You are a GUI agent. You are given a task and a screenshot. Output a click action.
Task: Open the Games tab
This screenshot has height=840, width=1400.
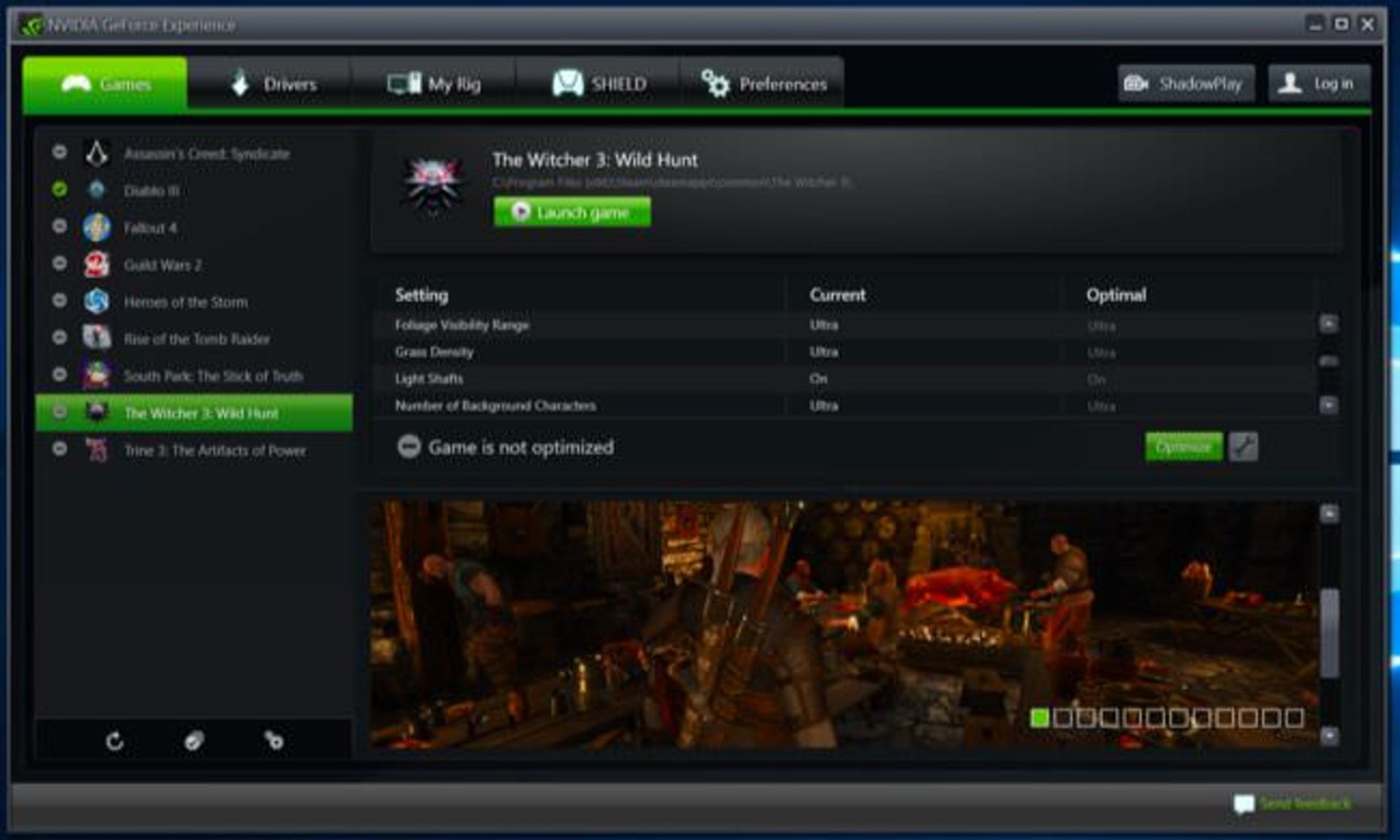(x=105, y=85)
